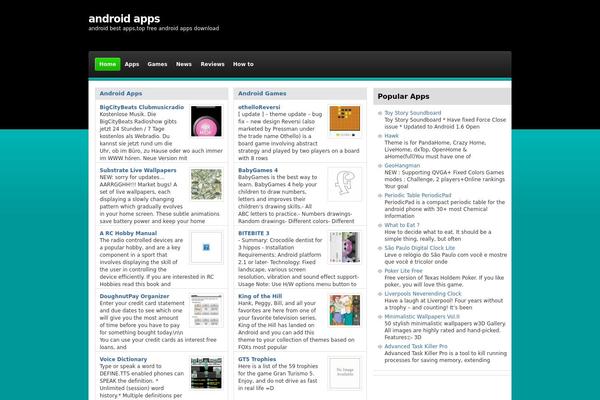Open Advanced Task Killer Pro link
This screenshot has height=400, width=600.
(416, 346)
